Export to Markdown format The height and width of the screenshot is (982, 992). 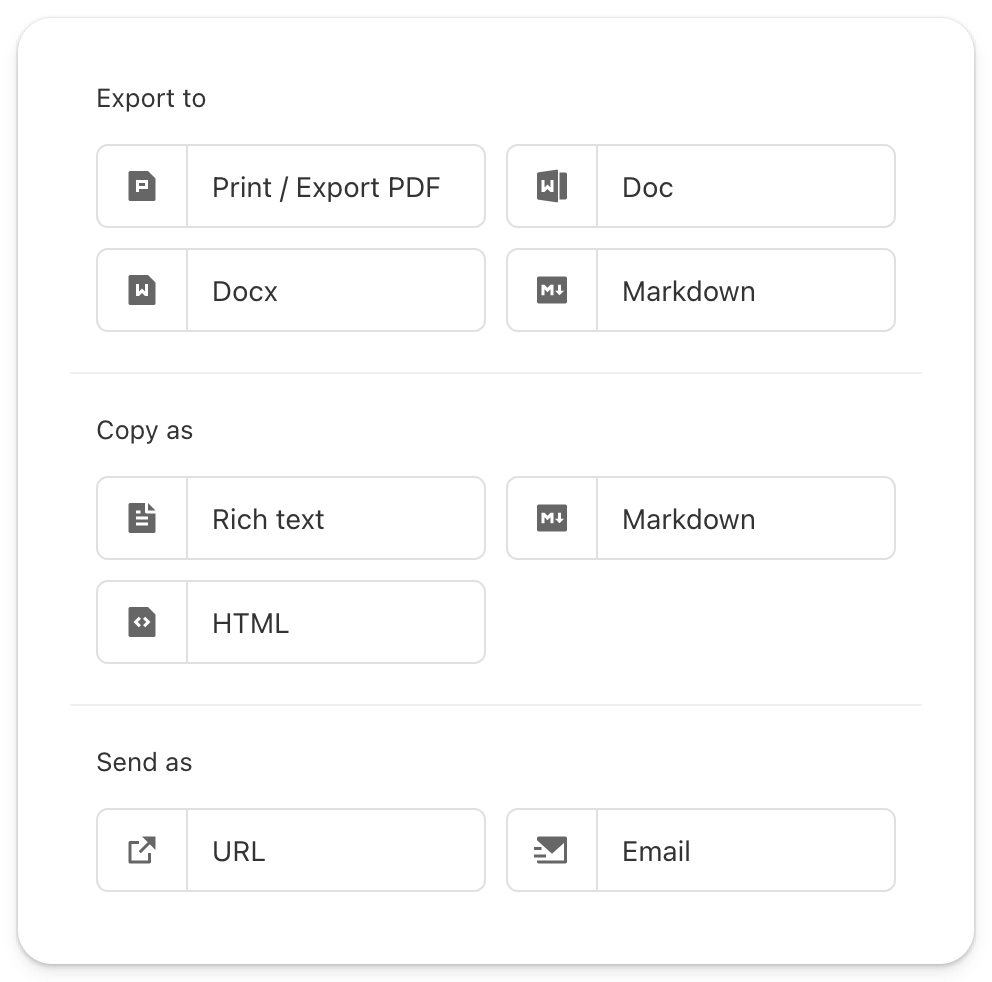(688, 291)
